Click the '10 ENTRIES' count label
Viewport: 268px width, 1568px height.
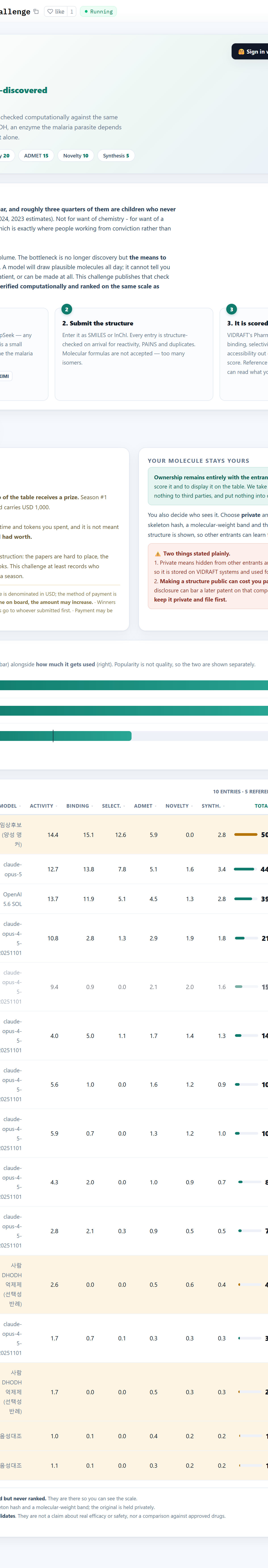[227, 791]
